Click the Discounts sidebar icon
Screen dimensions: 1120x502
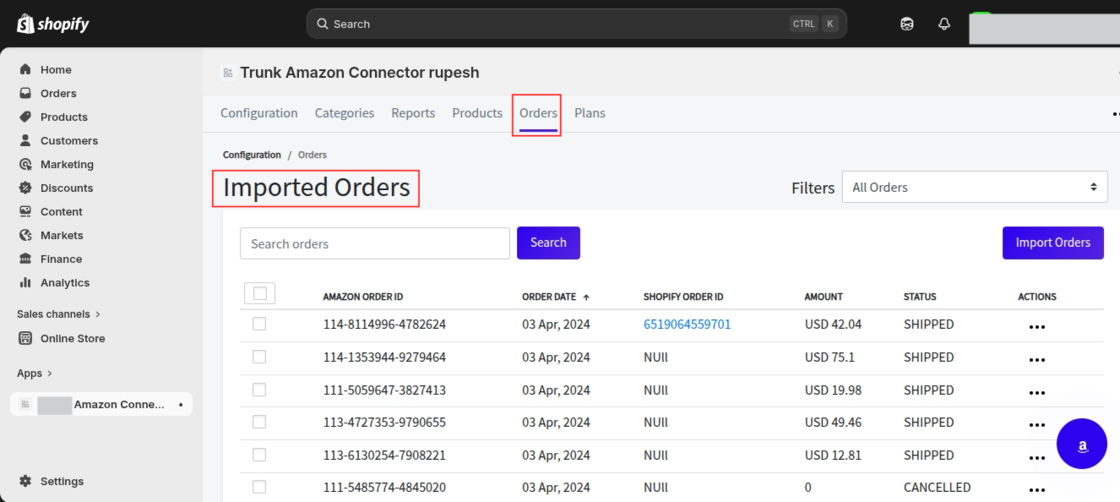(x=26, y=188)
